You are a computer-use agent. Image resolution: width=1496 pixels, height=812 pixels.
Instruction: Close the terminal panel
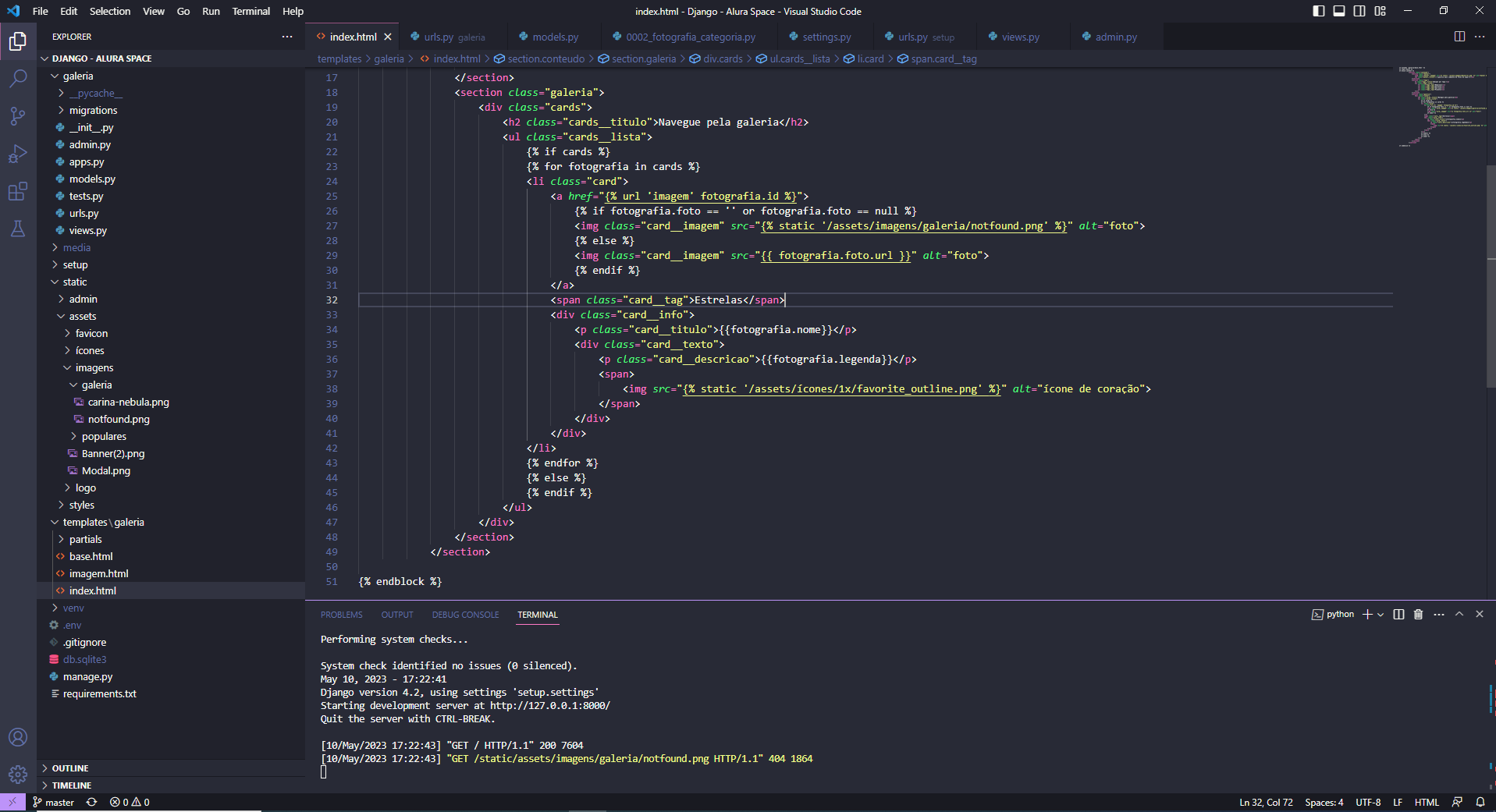[1480, 615]
